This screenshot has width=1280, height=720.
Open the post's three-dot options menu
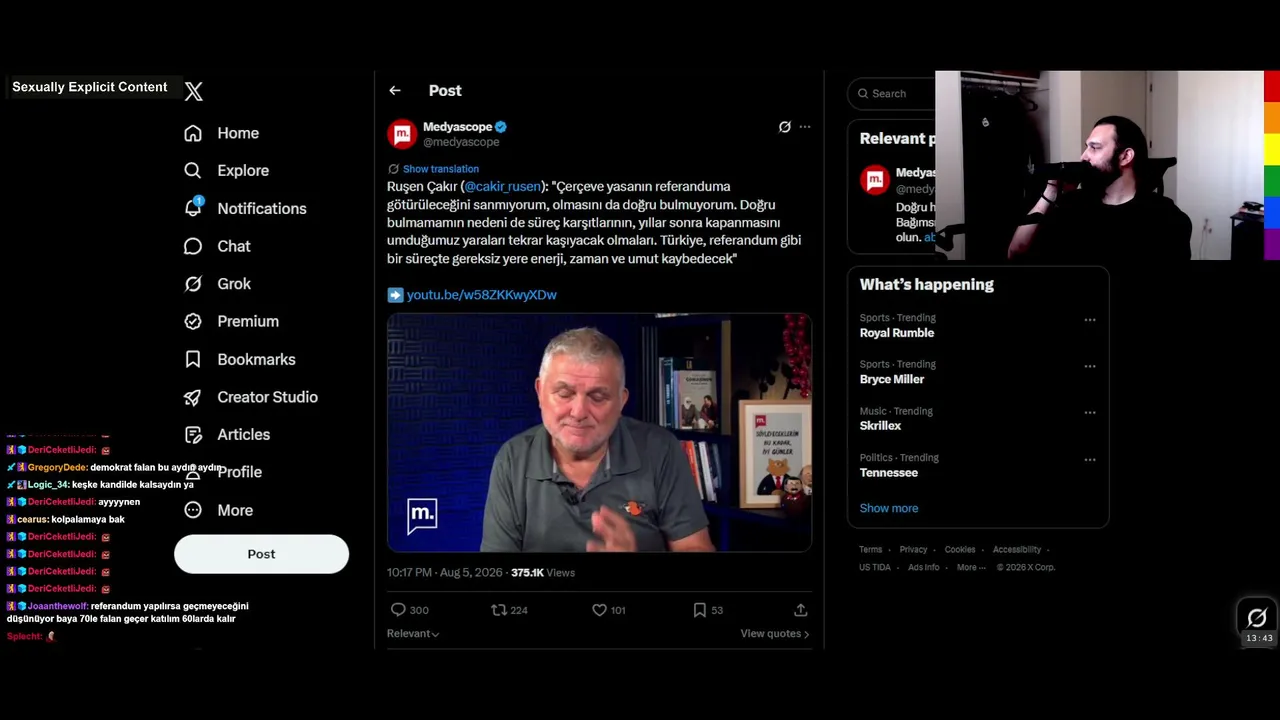point(805,127)
